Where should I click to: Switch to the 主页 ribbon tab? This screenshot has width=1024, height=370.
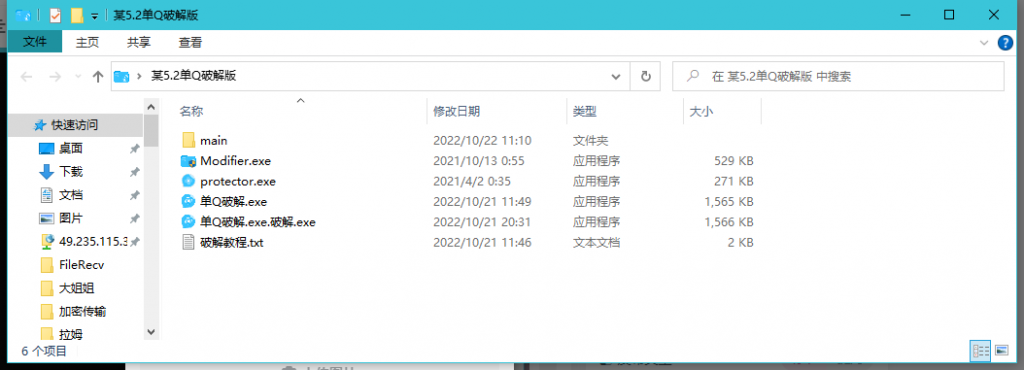87,42
